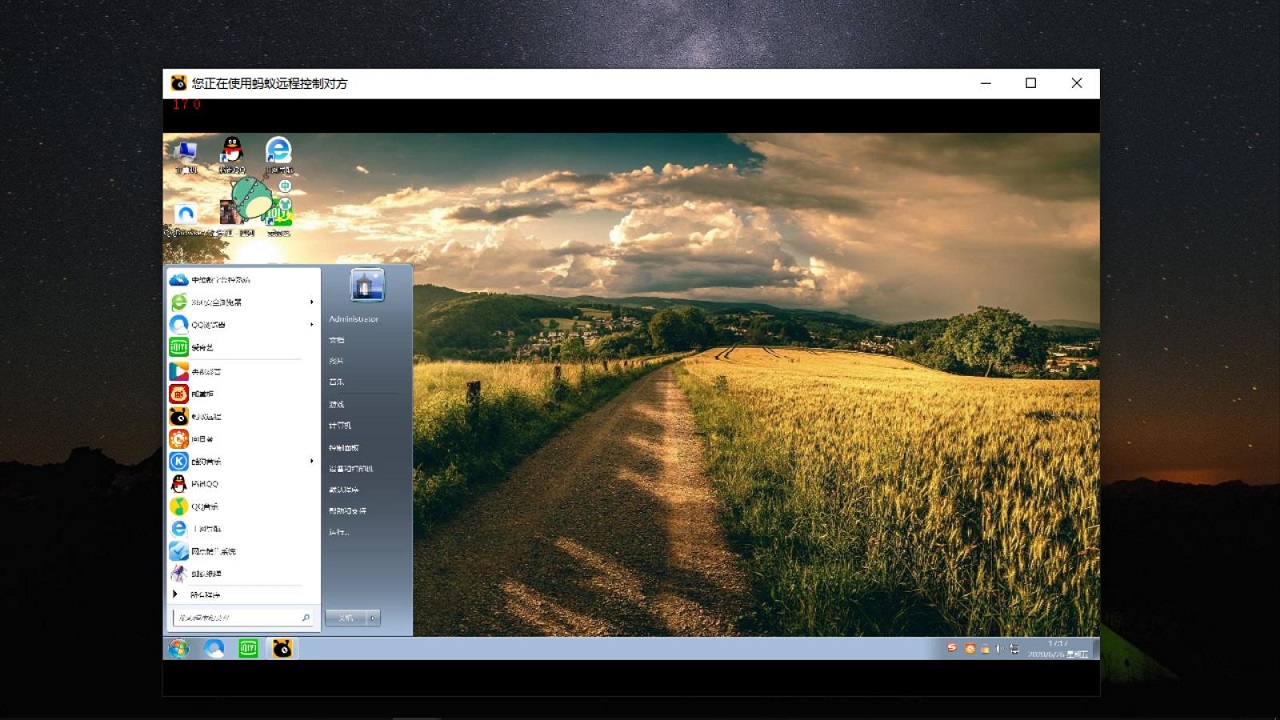Click the taskbar clock and date

coord(1058,649)
